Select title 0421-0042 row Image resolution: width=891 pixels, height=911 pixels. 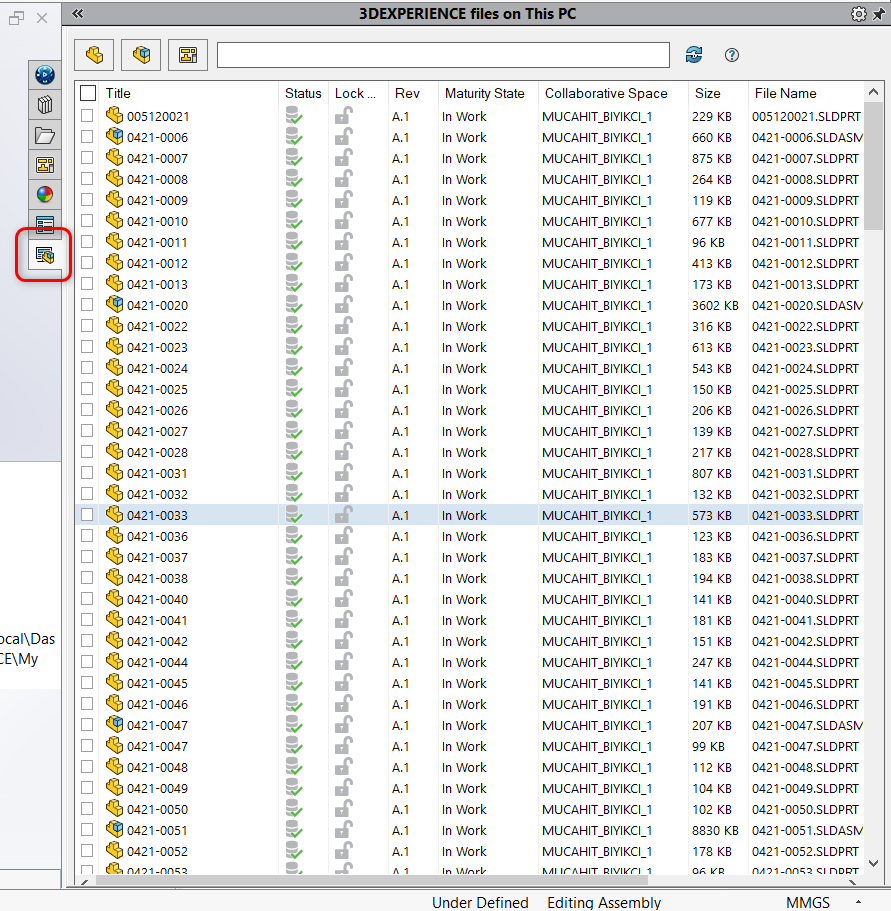point(157,641)
